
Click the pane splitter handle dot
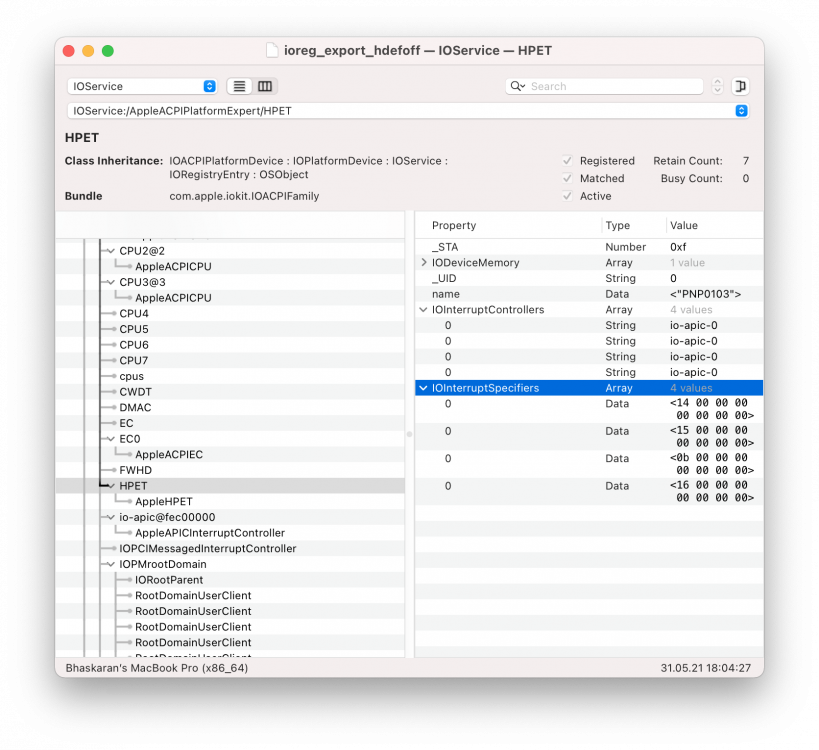[x=410, y=434]
